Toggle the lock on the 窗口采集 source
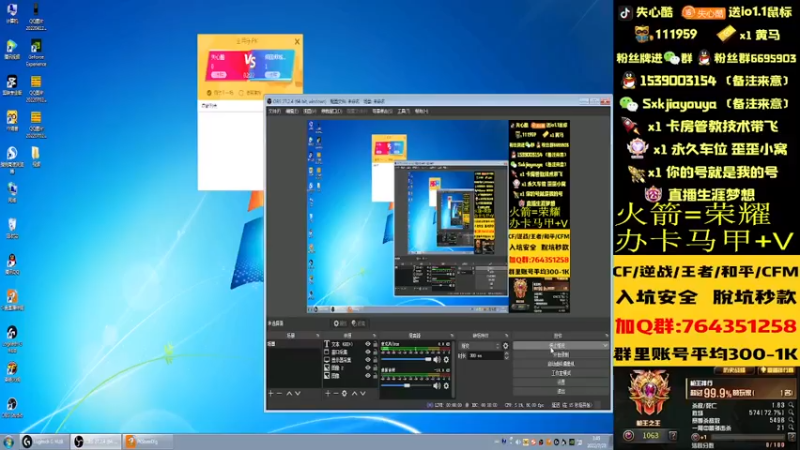 pos(375,352)
